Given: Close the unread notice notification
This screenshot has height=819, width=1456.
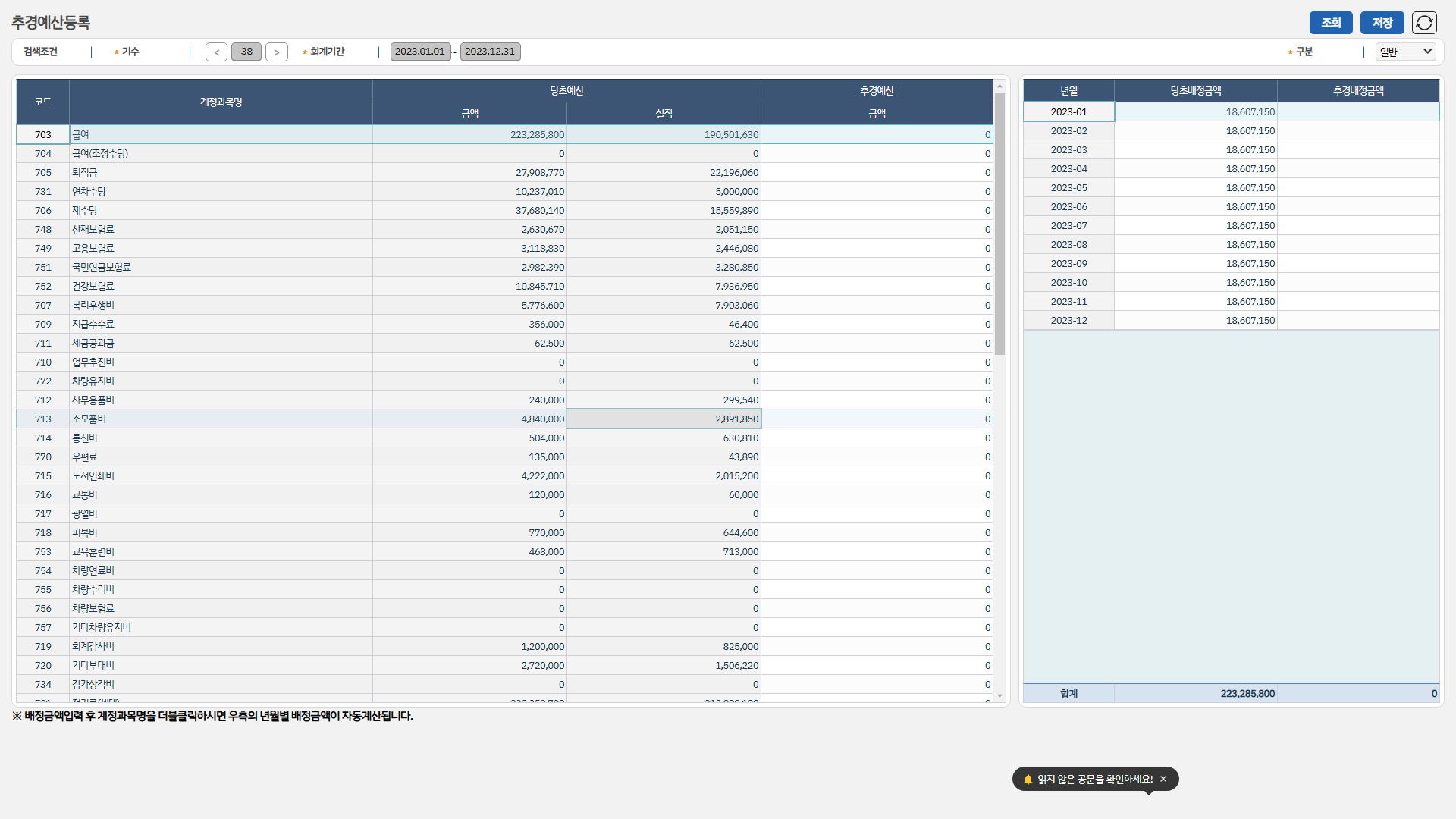Looking at the screenshot, I should pos(1163,779).
